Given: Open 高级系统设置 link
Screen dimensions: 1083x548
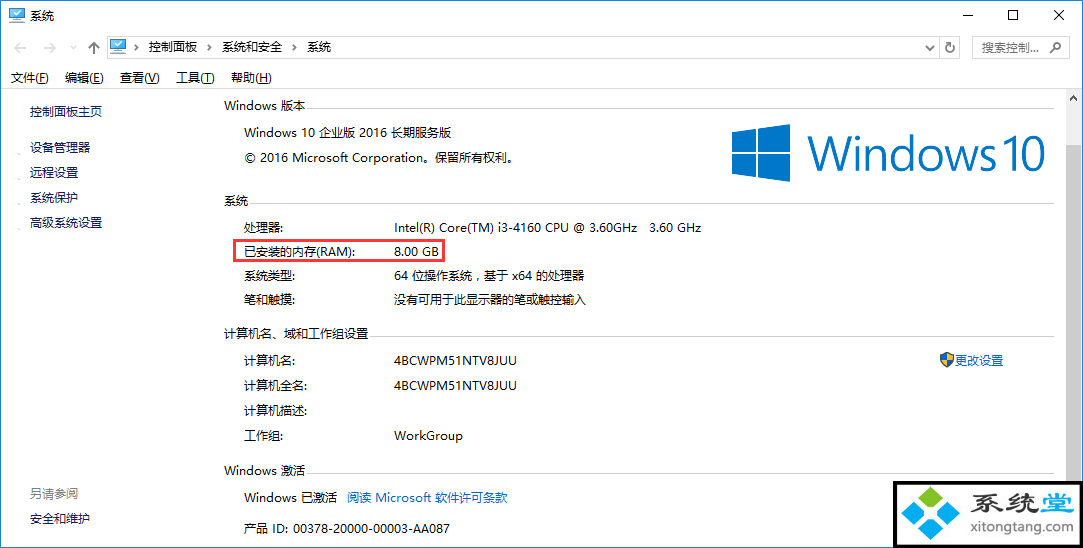Looking at the screenshot, I should pyautogui.click(x=66, y=223).
